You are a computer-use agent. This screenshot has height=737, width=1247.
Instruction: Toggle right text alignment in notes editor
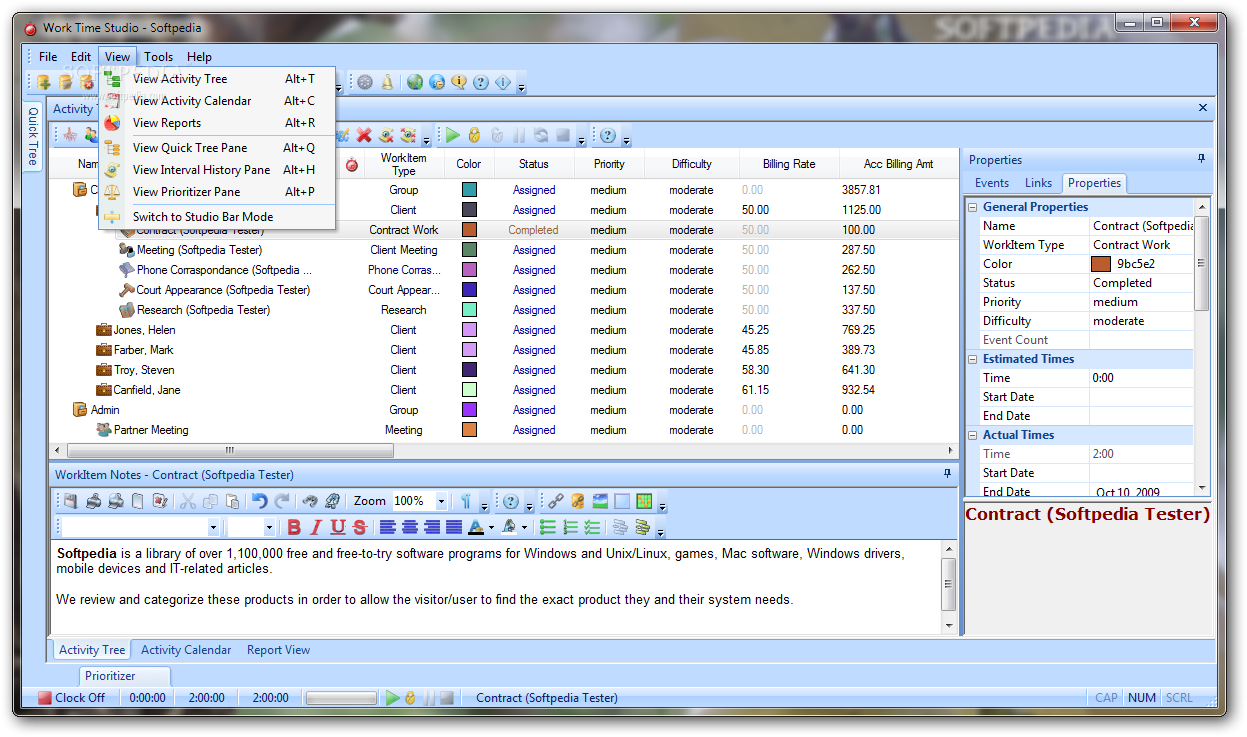pos(432,527)
